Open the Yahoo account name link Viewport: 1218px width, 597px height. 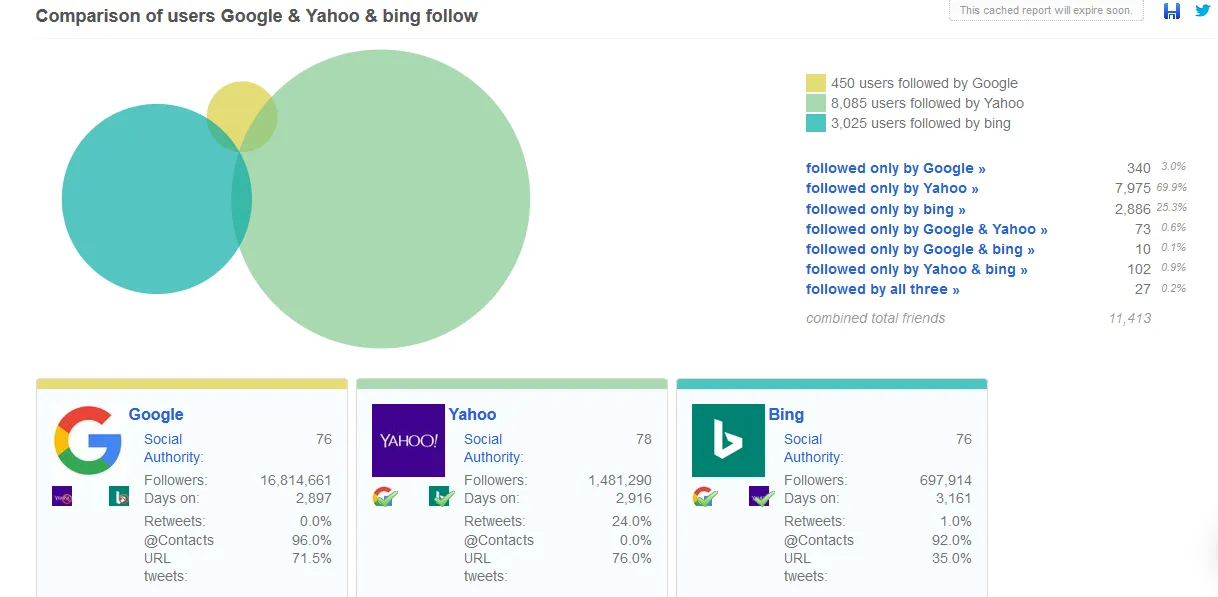tap(472, 414)
